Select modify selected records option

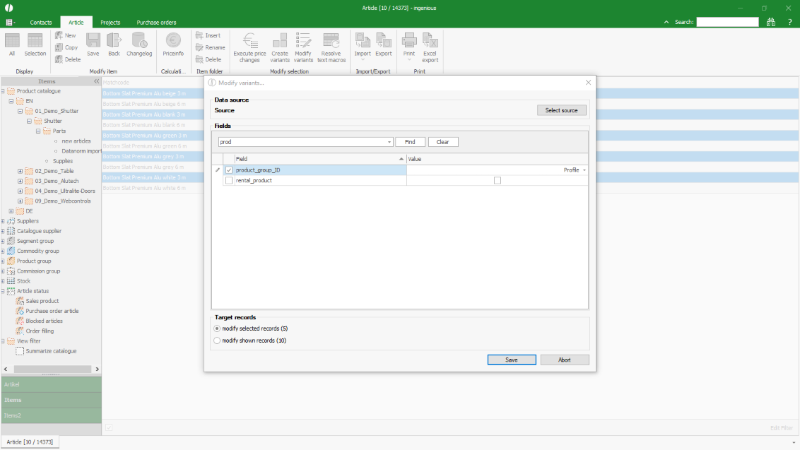tap(217, 329)
